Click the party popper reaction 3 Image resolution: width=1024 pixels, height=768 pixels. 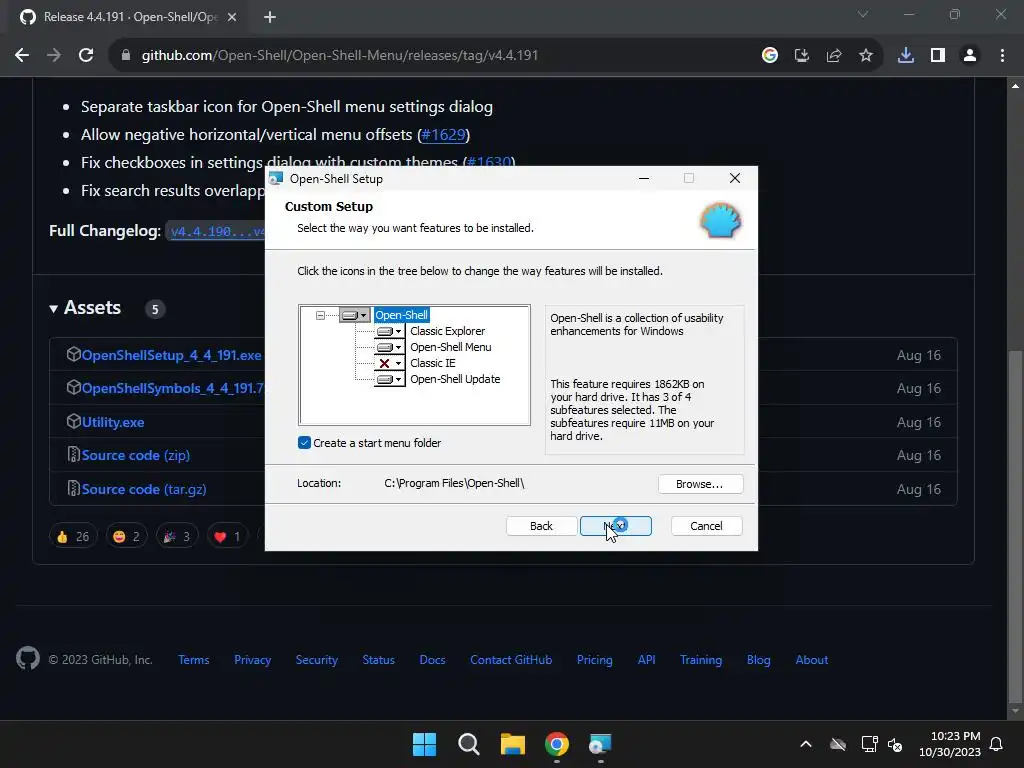(177, 537)
